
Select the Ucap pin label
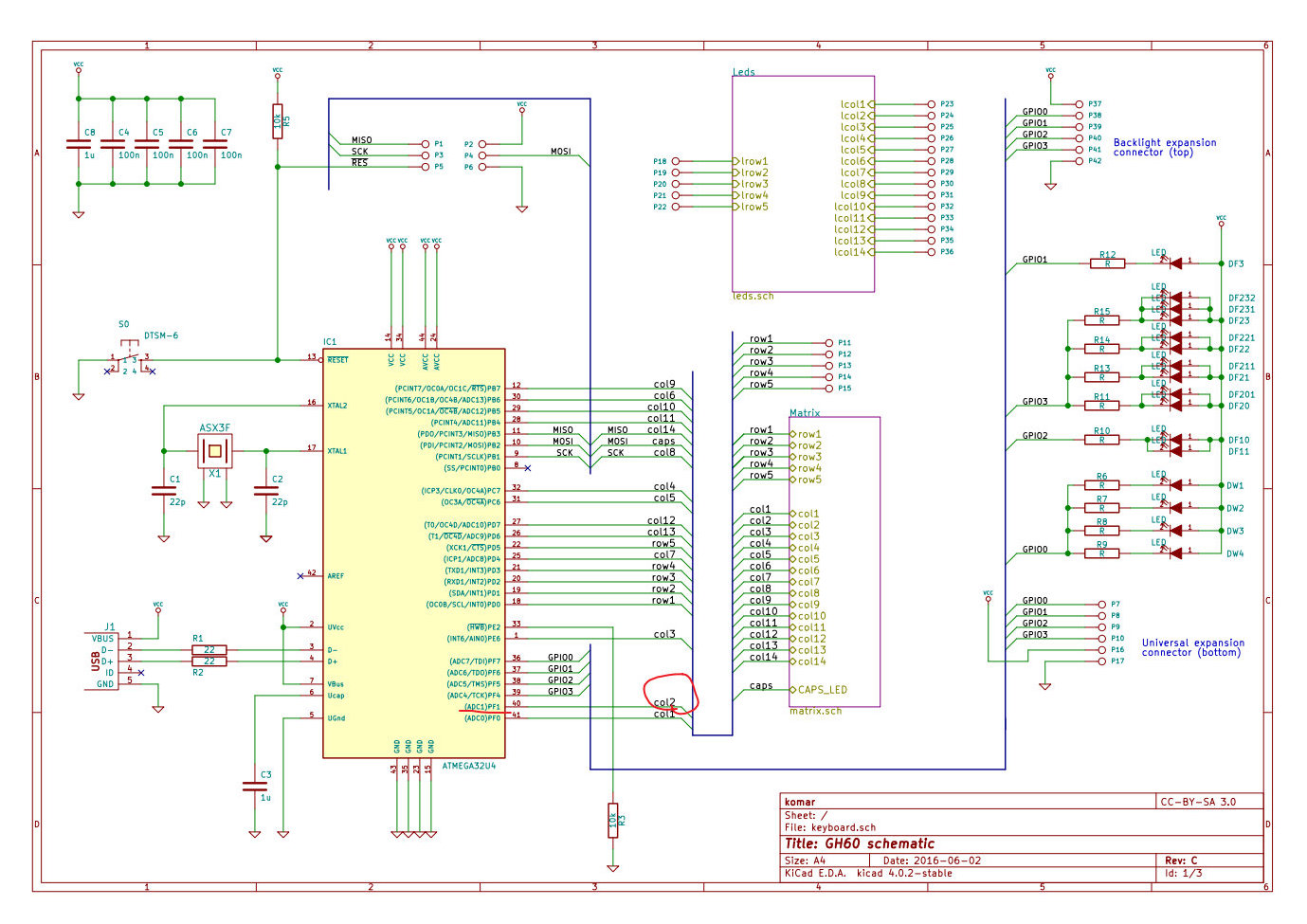click(336, 696)
